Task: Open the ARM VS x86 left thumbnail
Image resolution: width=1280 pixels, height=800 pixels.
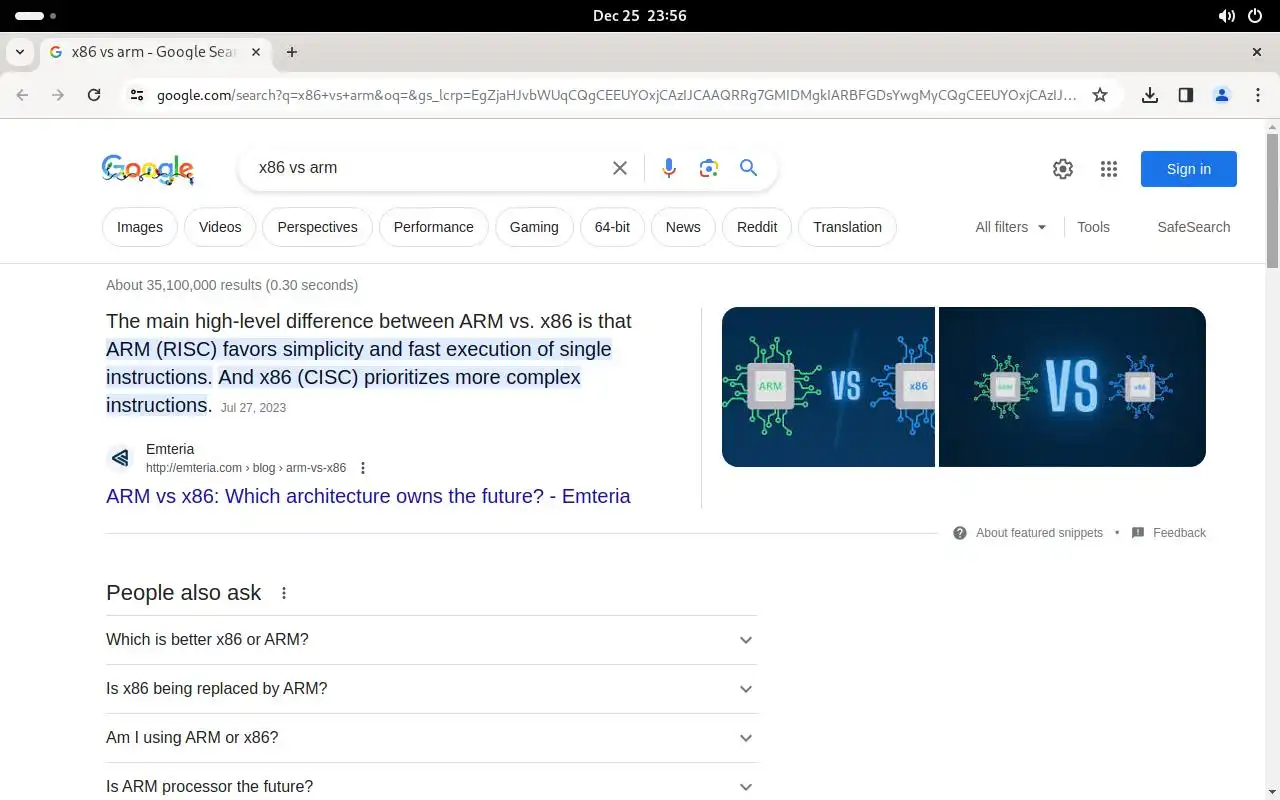Action: (x=828, y=387)
